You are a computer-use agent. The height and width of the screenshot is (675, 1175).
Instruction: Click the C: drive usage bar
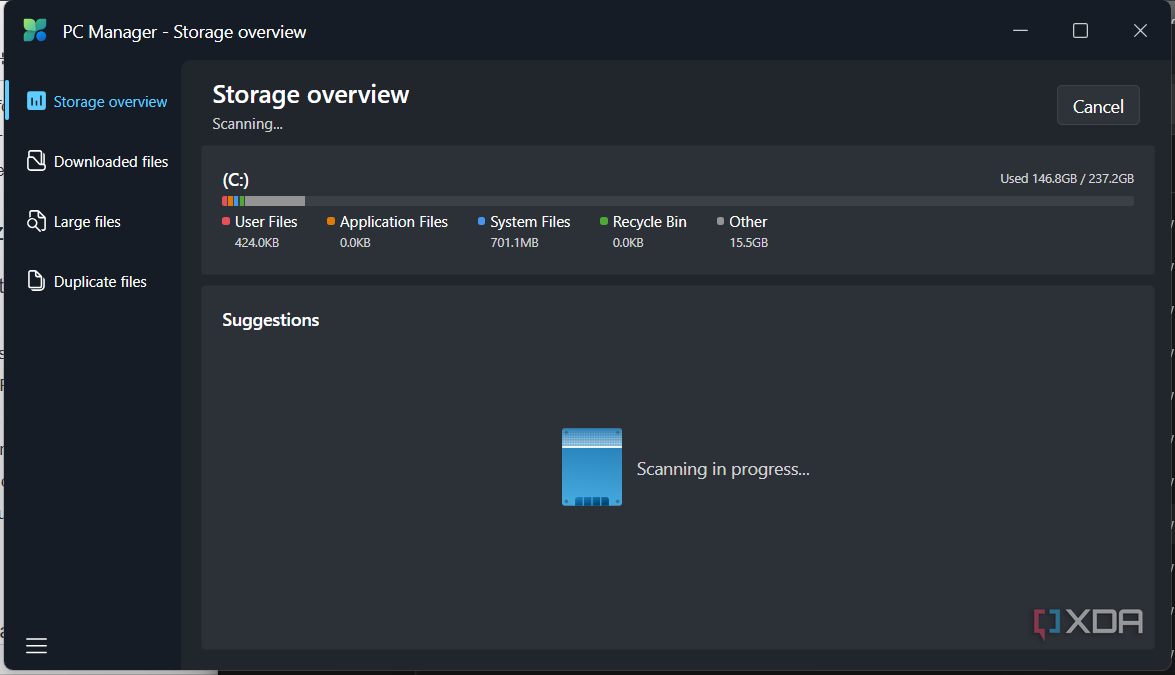point(677,201)
